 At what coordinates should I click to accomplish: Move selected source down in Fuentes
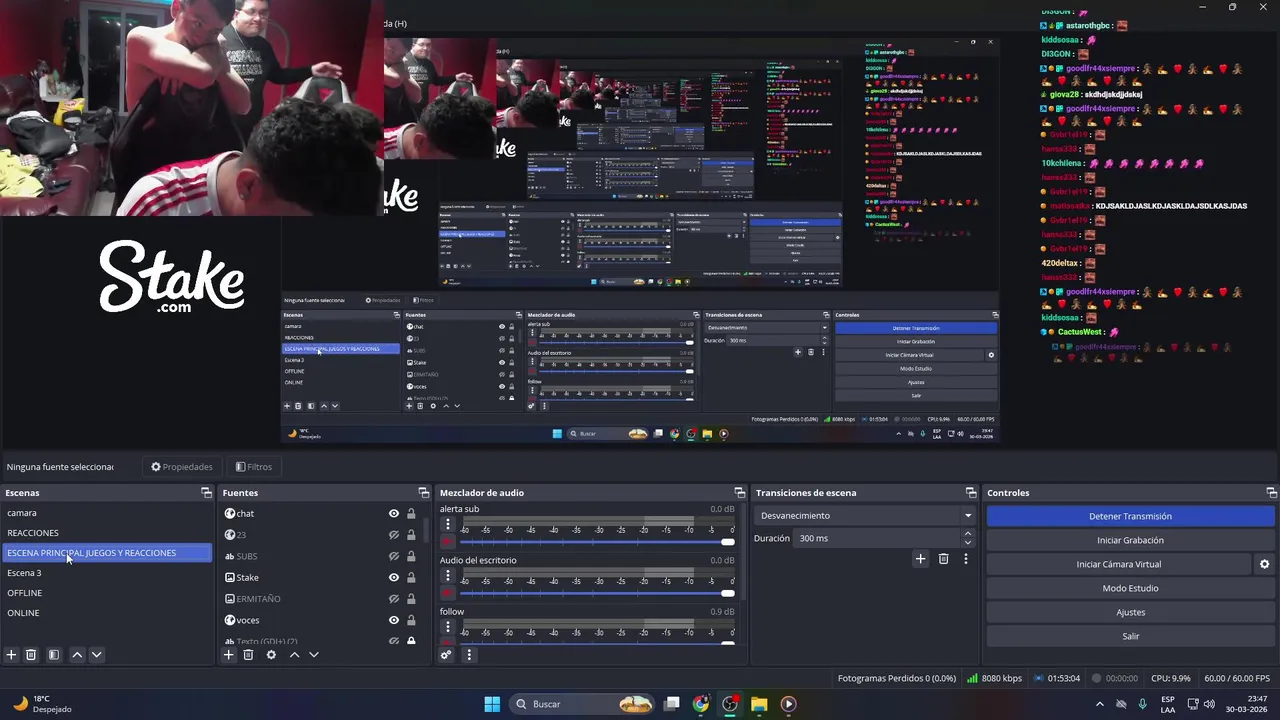pos(313,655)
